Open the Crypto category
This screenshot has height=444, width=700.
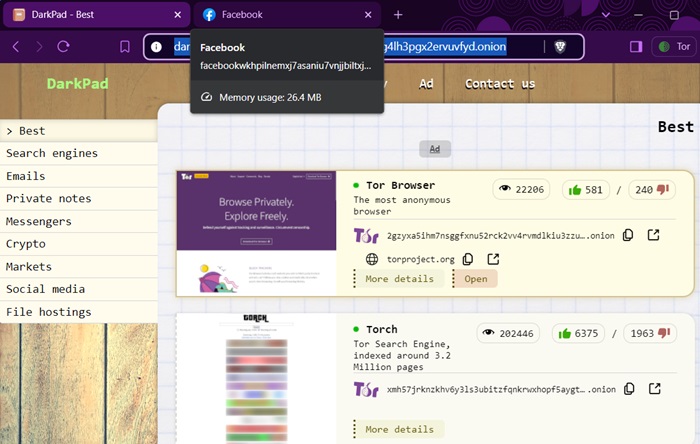point(79,244)
